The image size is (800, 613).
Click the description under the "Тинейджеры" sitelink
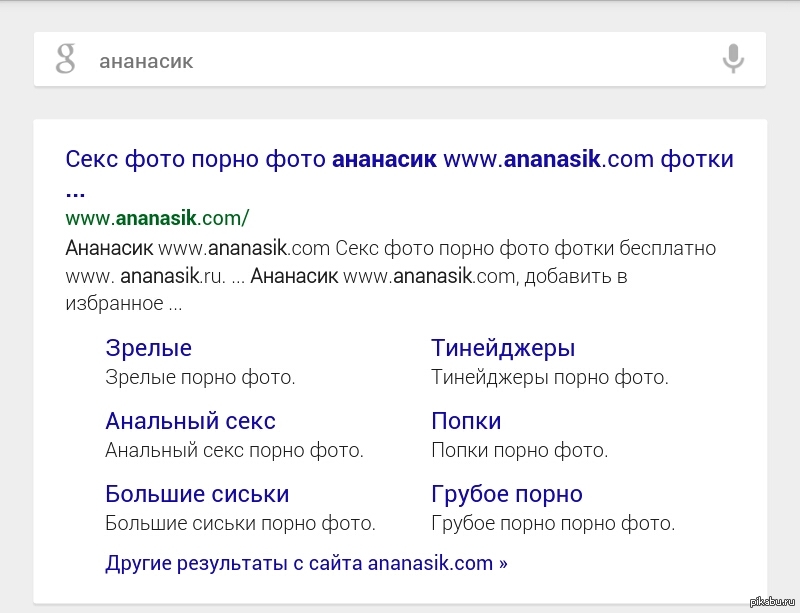point(549,378)
